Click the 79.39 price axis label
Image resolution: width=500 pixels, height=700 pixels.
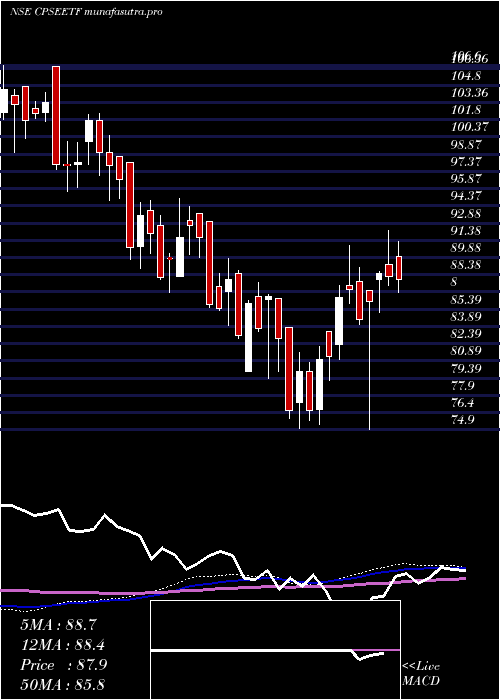click(x=466, y=368)
